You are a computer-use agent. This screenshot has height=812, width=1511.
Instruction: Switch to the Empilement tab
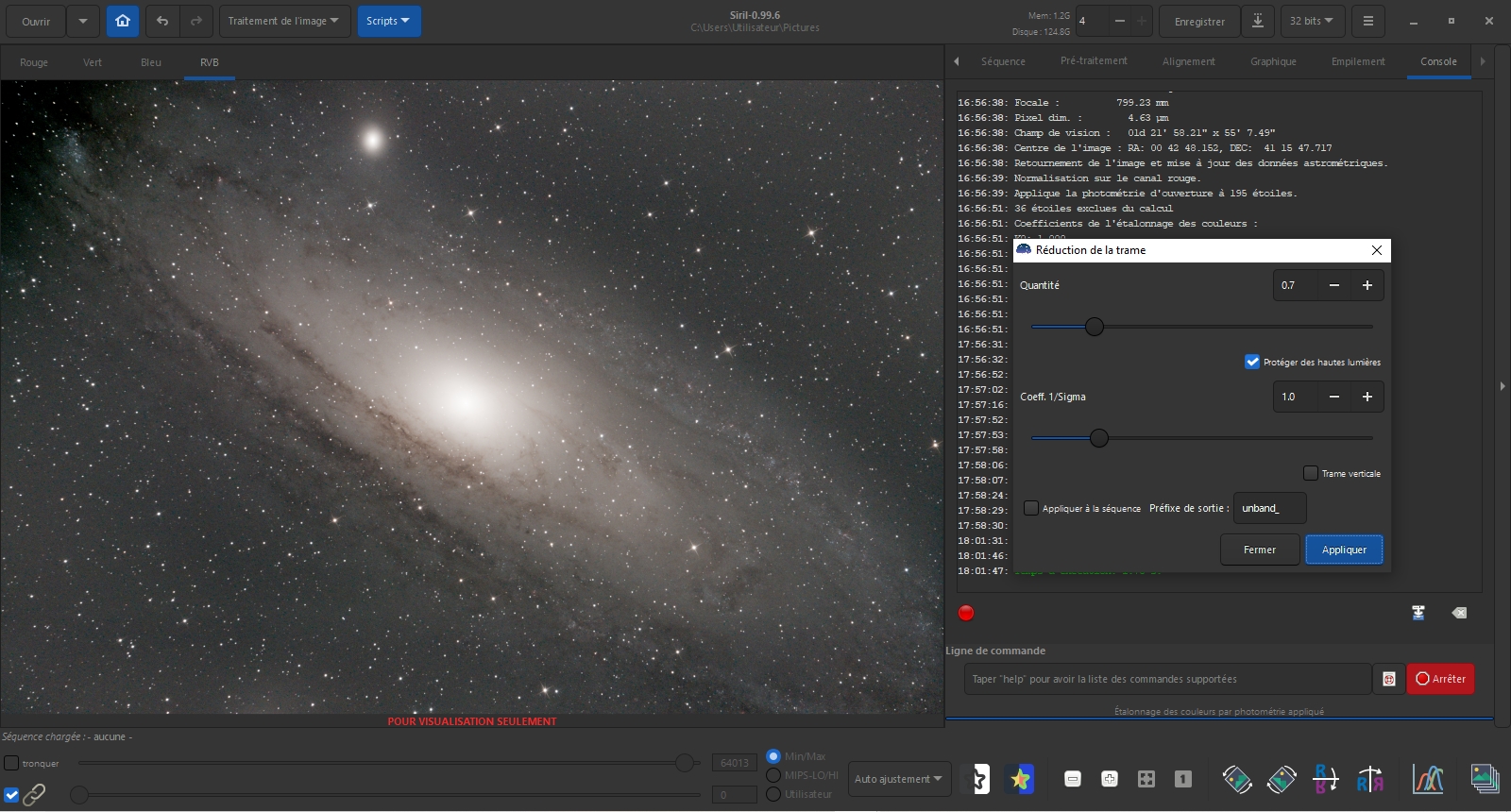tap(1358, 61)
